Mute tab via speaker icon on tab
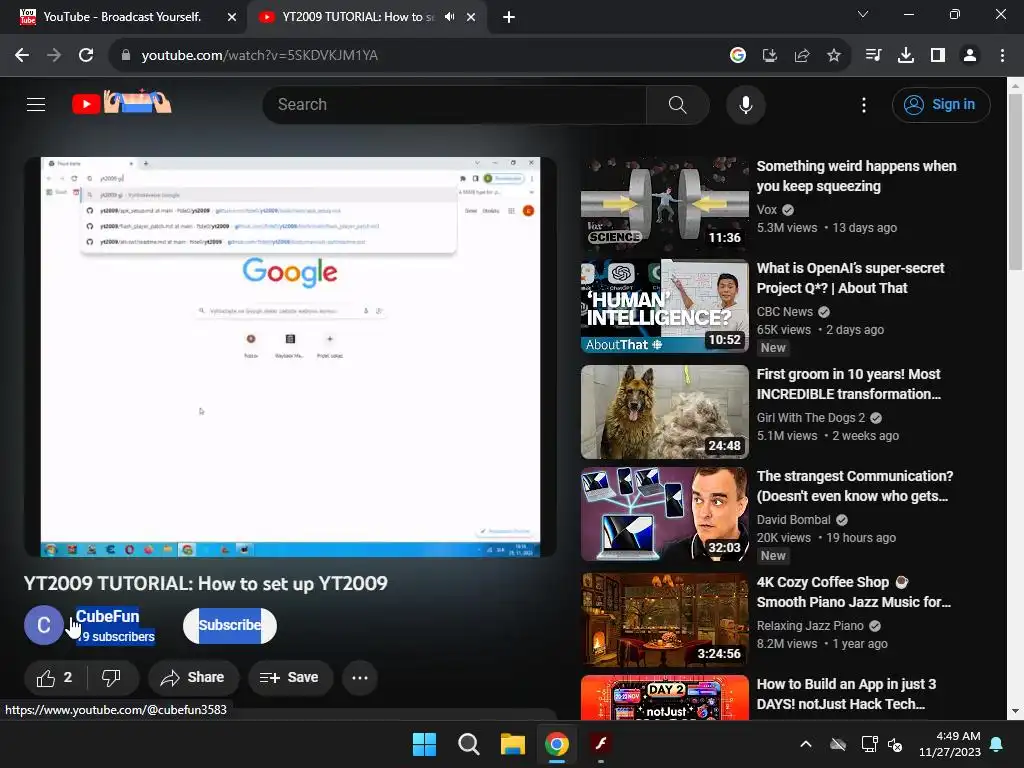1024x768 pixels. pos(449,17)
